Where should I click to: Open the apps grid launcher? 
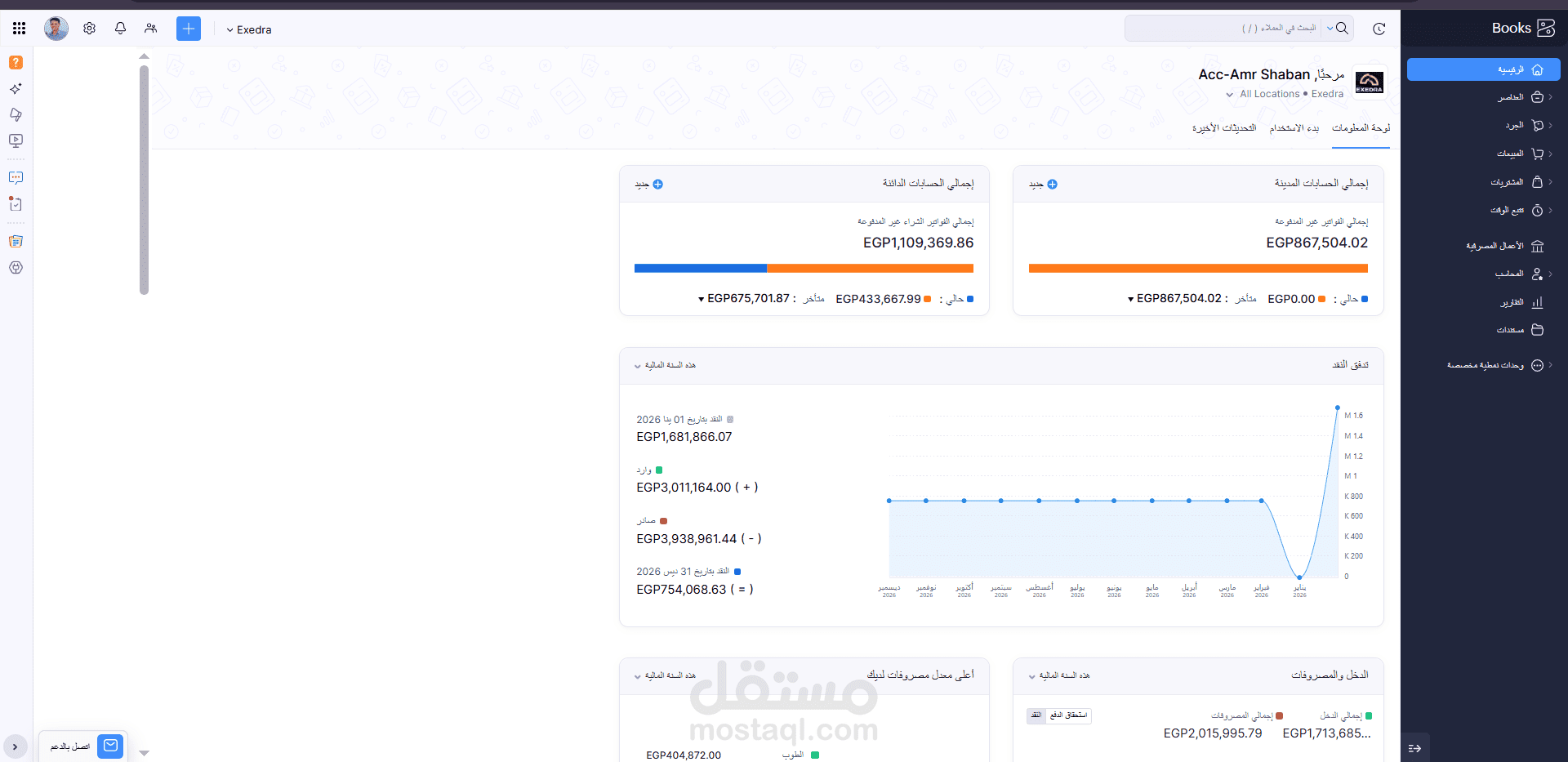click(x=20, y=29)
